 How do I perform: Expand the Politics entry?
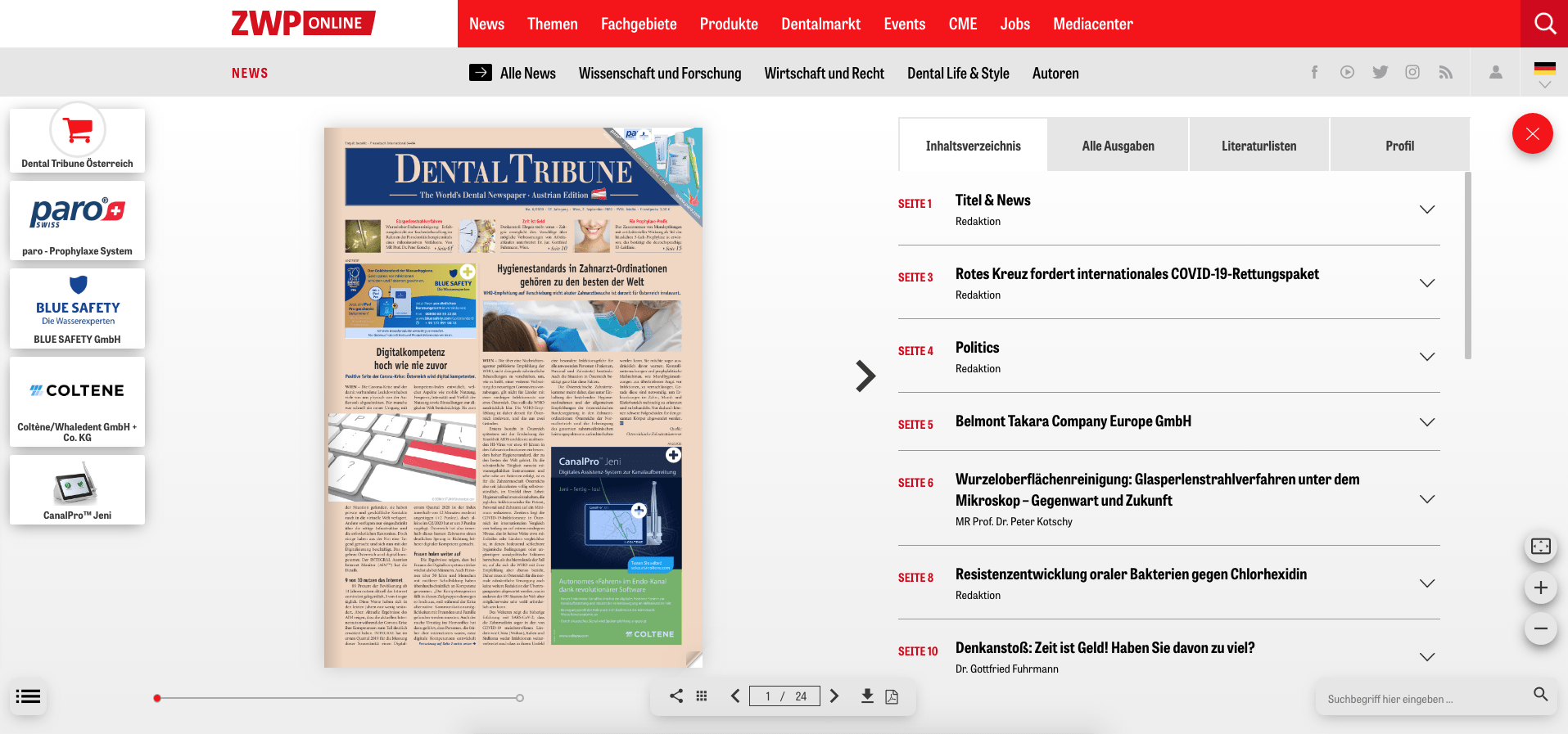(1427, 357)
